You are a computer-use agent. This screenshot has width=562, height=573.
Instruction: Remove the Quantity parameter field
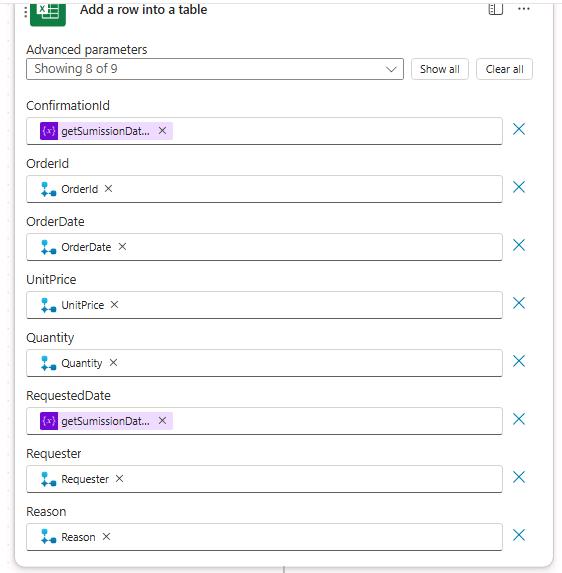click(x=519, y=361)
